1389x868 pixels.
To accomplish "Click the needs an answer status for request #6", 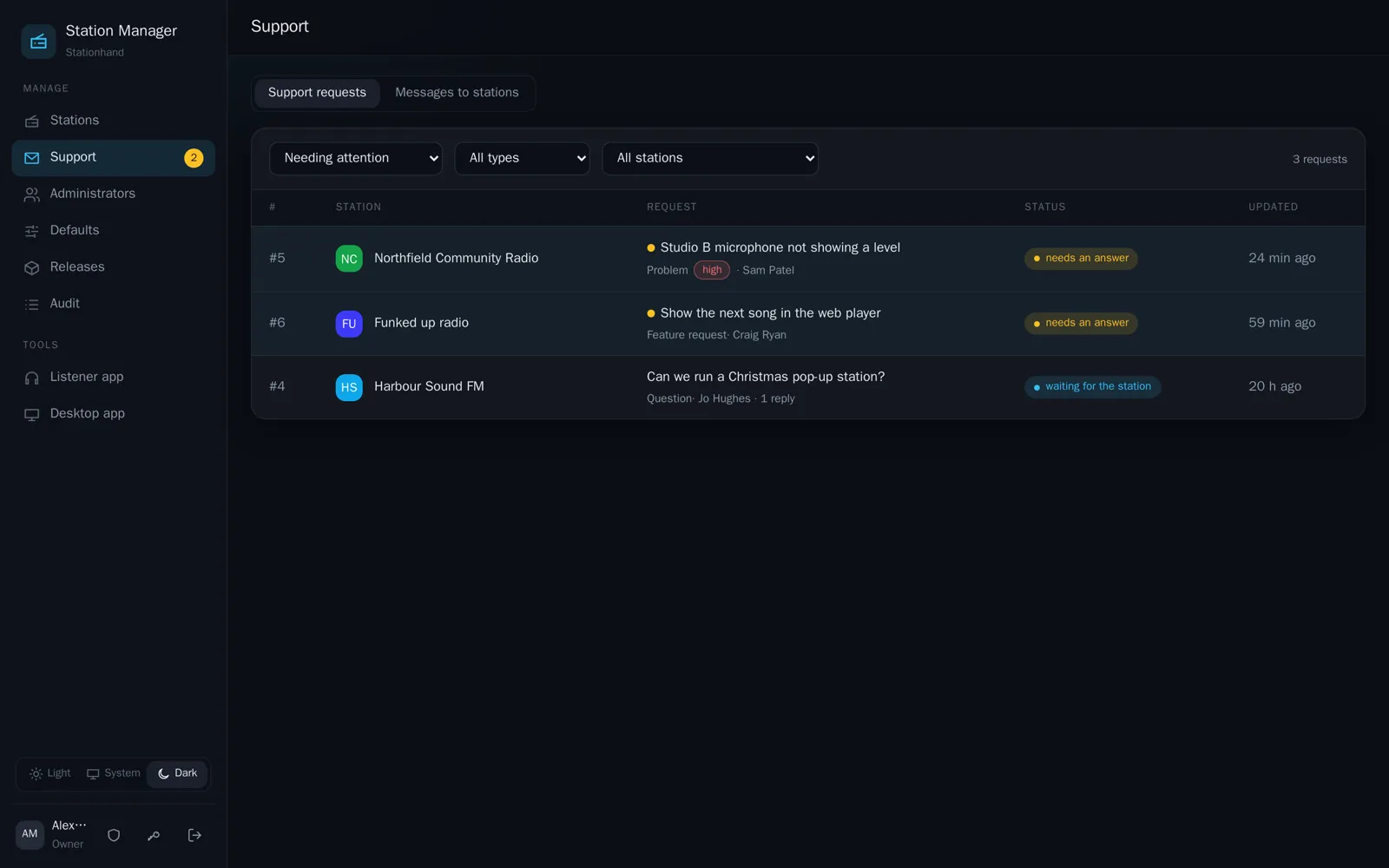I will 1081,323.
